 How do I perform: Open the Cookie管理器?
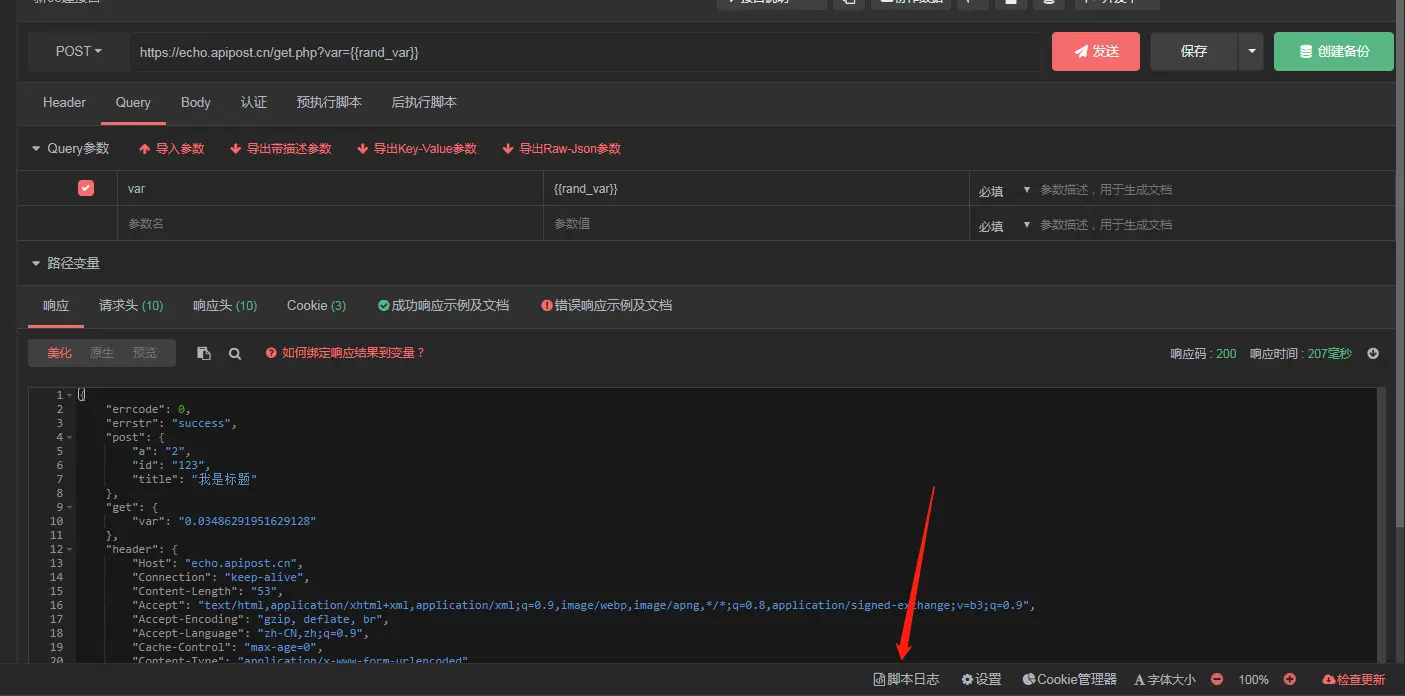pos(1069,679)
